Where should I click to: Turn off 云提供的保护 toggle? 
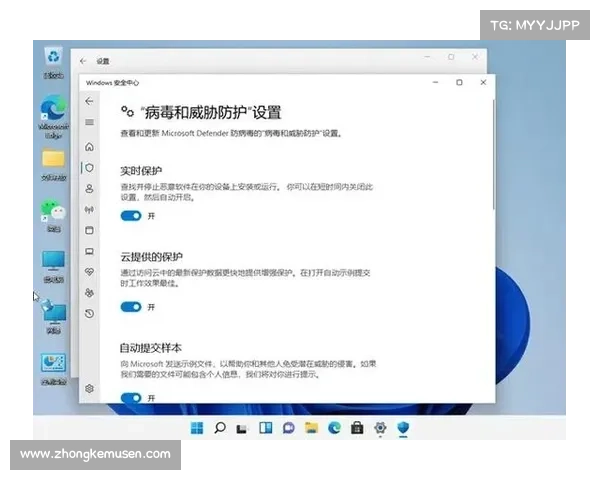coord(131,307)
